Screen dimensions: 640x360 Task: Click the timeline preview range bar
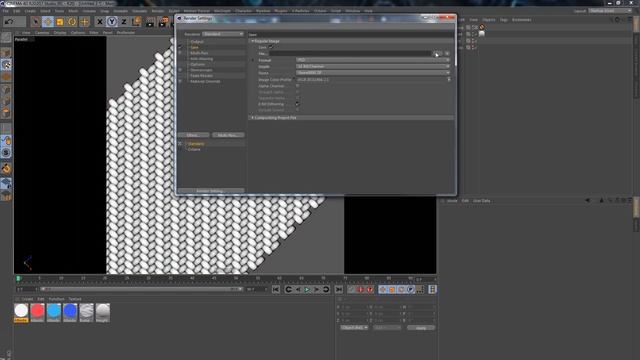141,289
